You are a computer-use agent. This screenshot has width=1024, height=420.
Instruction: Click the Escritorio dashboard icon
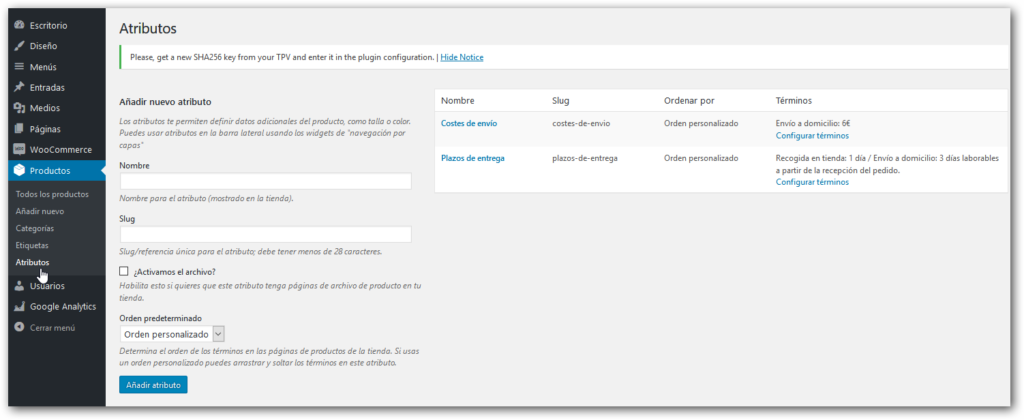(19, 25)
